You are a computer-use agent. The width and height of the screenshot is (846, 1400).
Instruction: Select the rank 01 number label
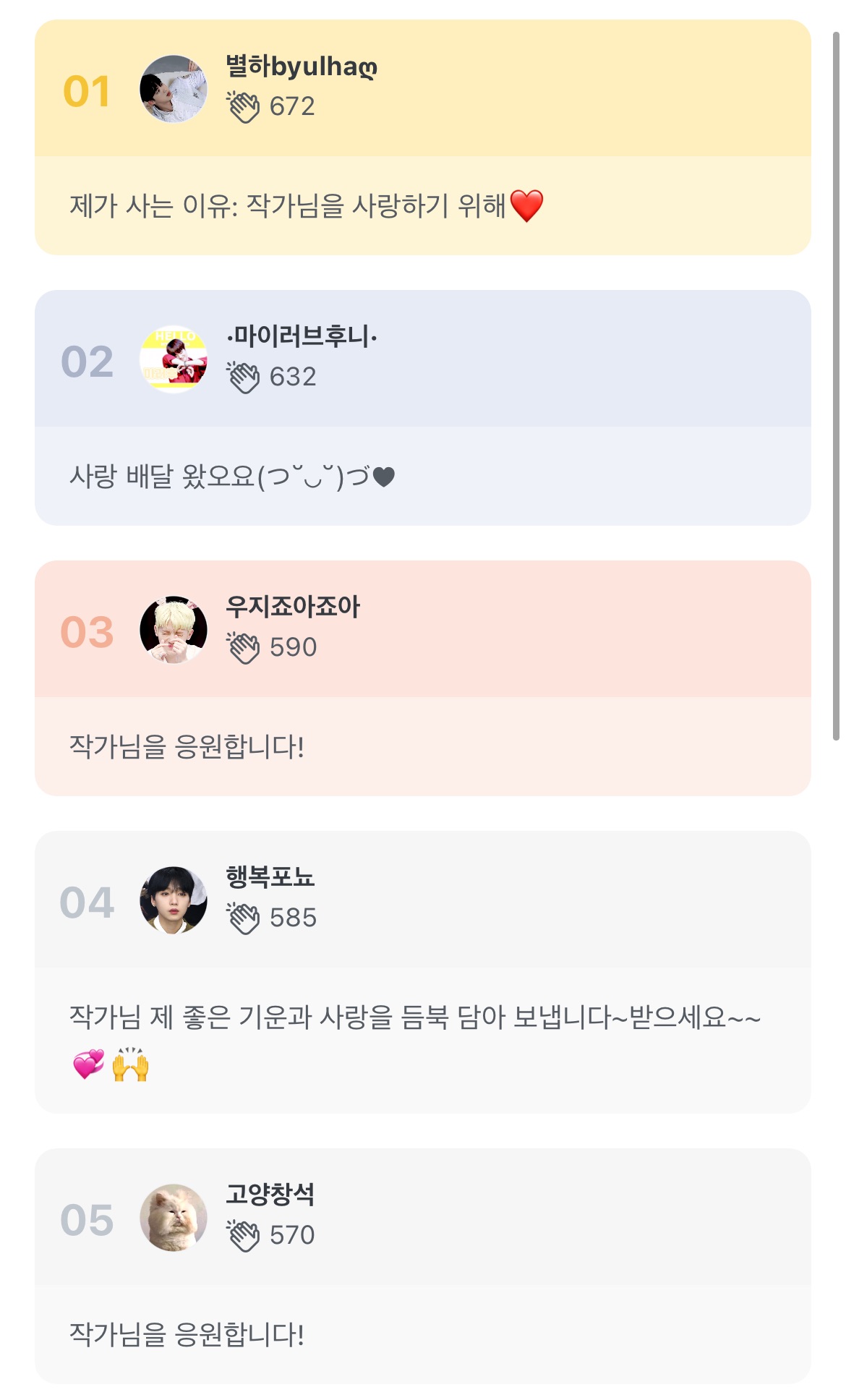click(x=87, y=92)
